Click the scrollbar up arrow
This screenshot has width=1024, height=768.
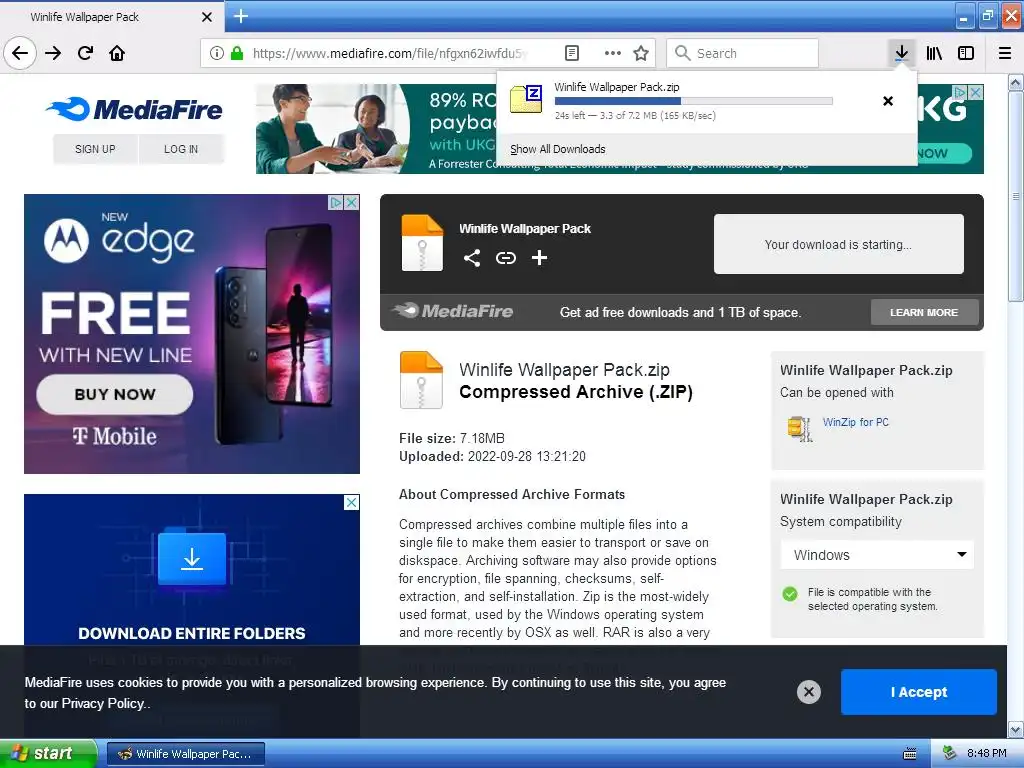(x=1015, y=82)
